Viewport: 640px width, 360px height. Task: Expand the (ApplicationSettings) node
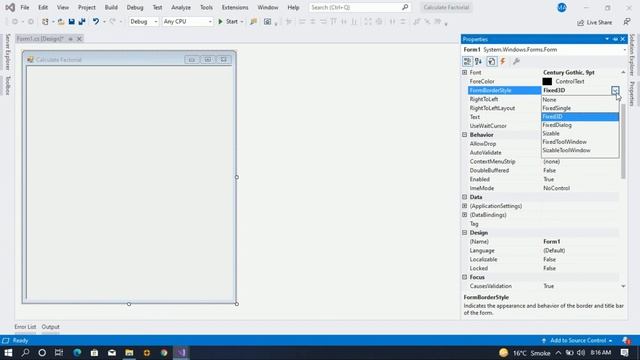(464, 206)
